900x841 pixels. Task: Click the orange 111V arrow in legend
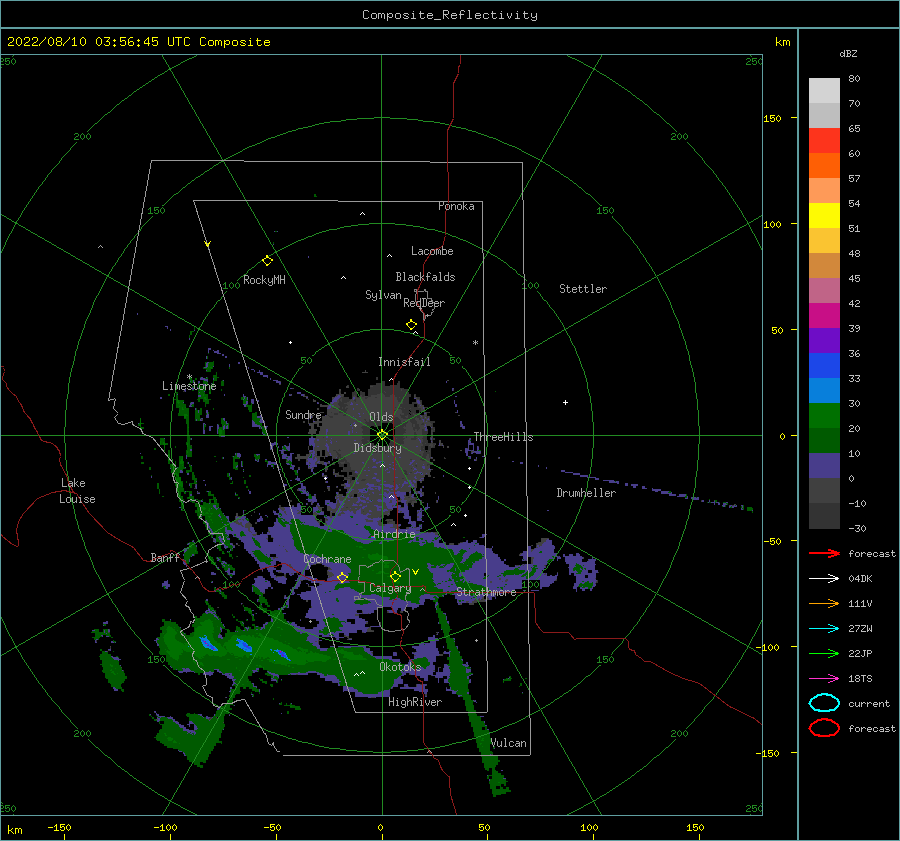point(824,603)
